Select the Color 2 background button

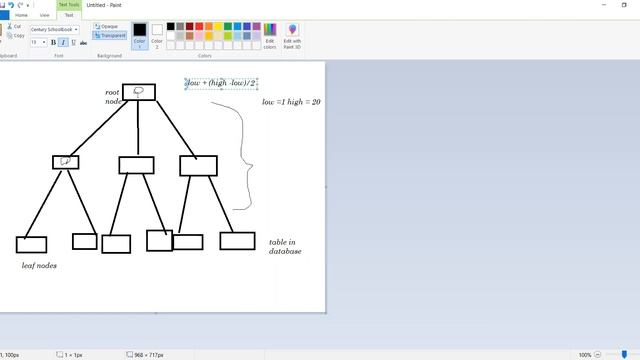tap(157, 36)
